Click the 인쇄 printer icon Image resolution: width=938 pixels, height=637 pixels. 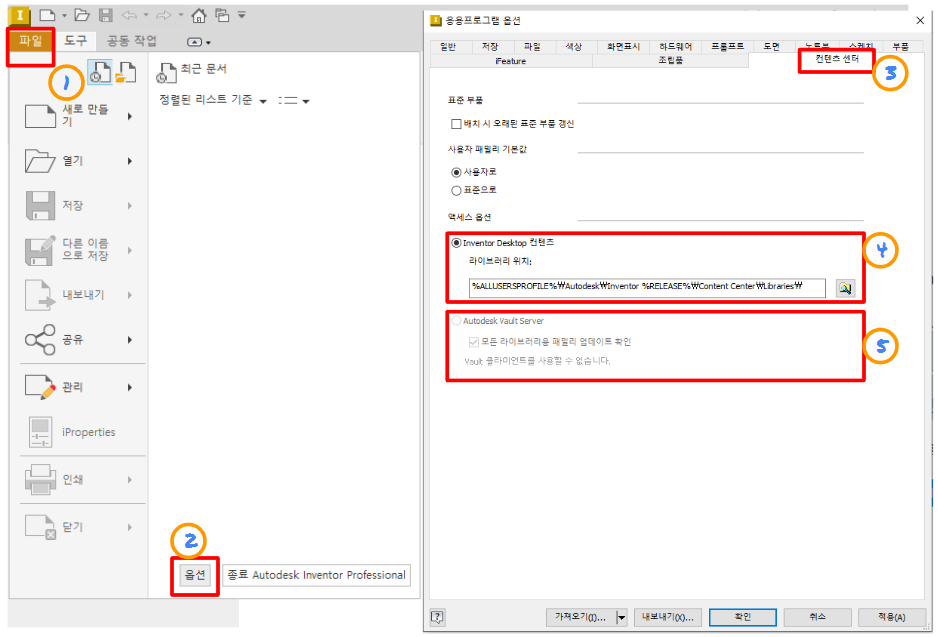40,479
